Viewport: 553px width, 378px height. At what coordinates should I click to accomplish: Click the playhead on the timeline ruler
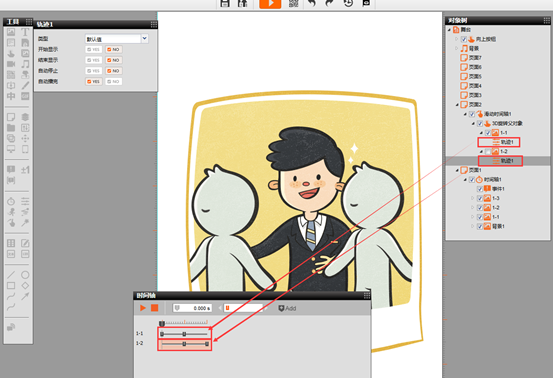(x=162, y=323)
